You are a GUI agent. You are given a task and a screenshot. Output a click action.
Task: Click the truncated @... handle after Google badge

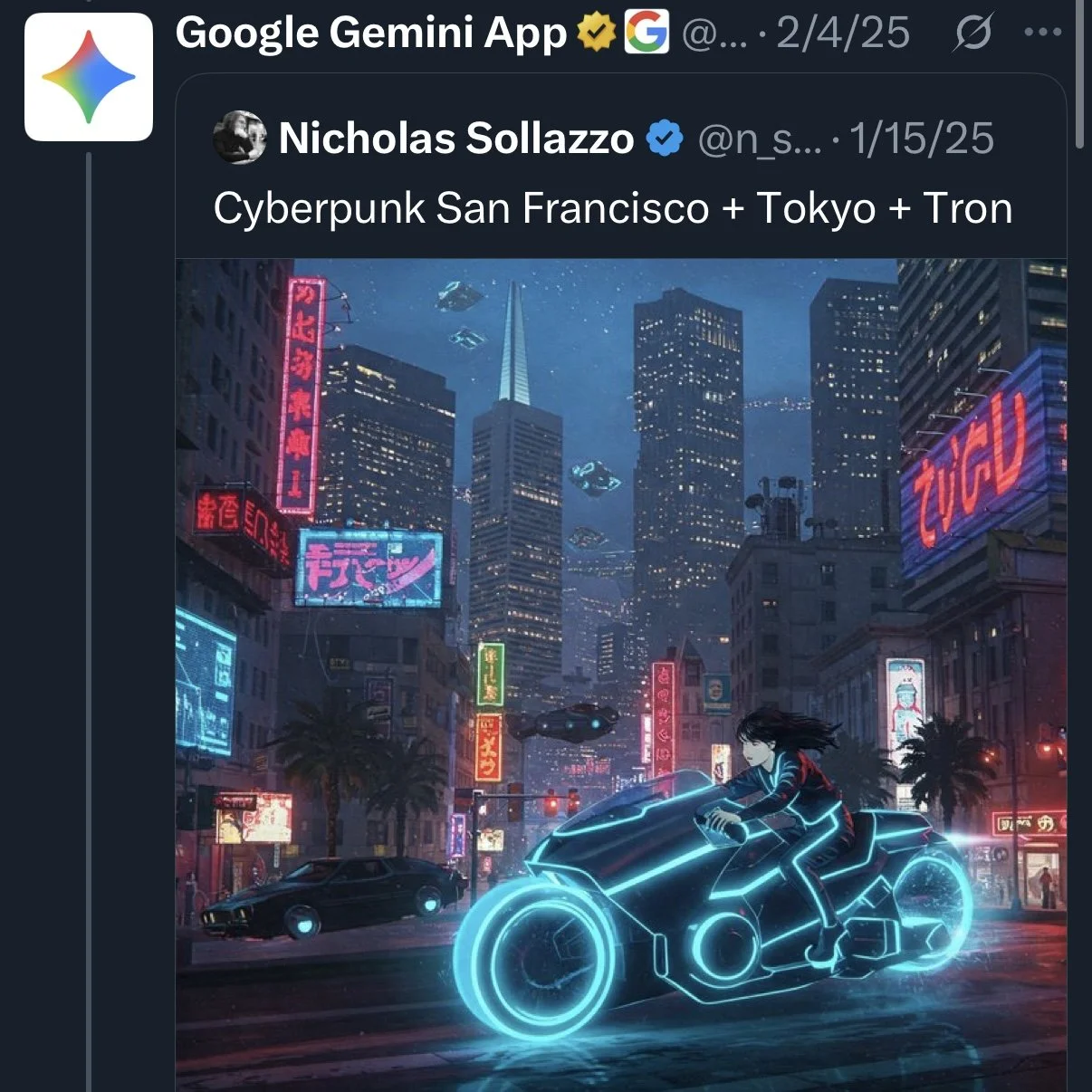(x=714, y=34)
